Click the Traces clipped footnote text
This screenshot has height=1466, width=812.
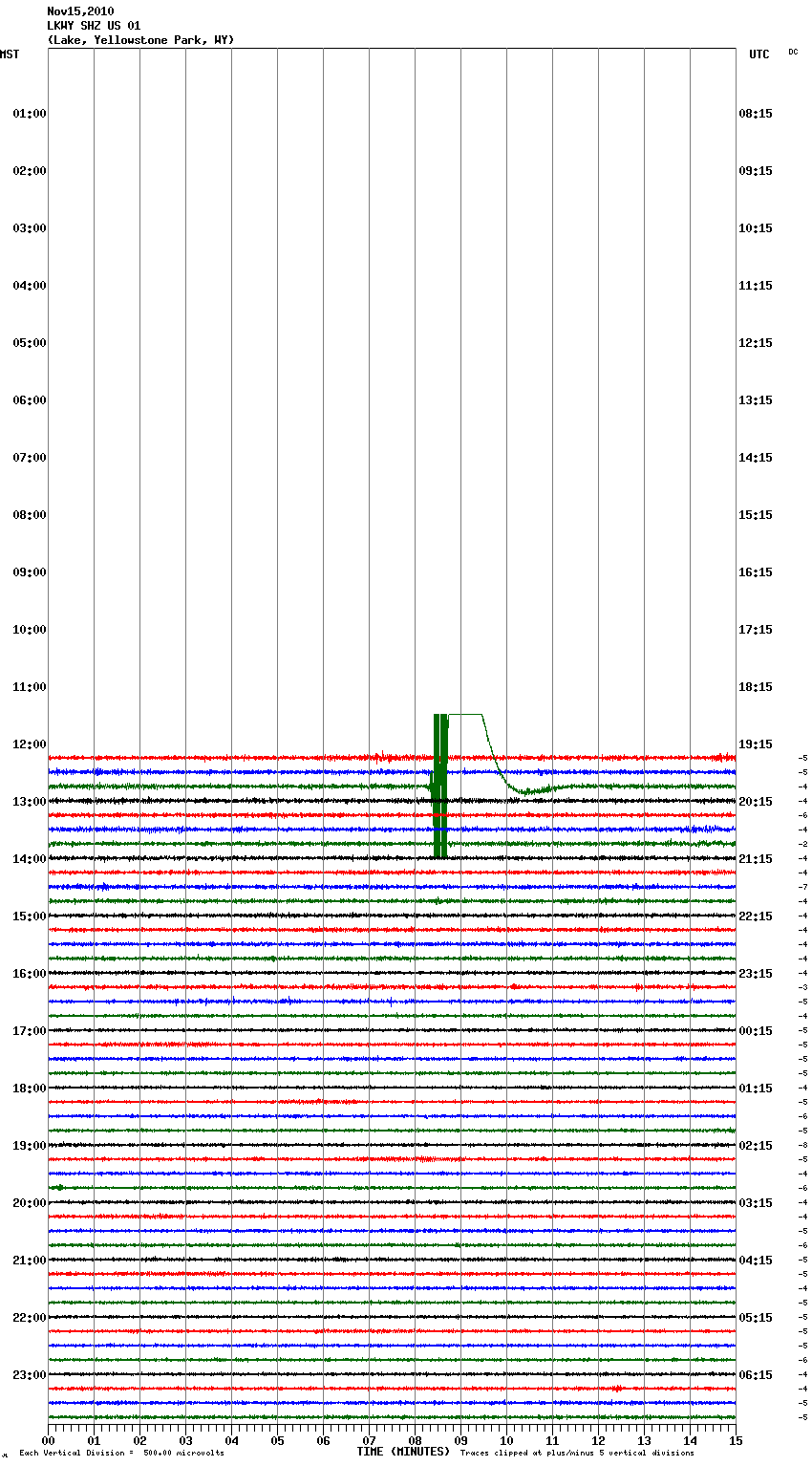[x=577, y=1453]
